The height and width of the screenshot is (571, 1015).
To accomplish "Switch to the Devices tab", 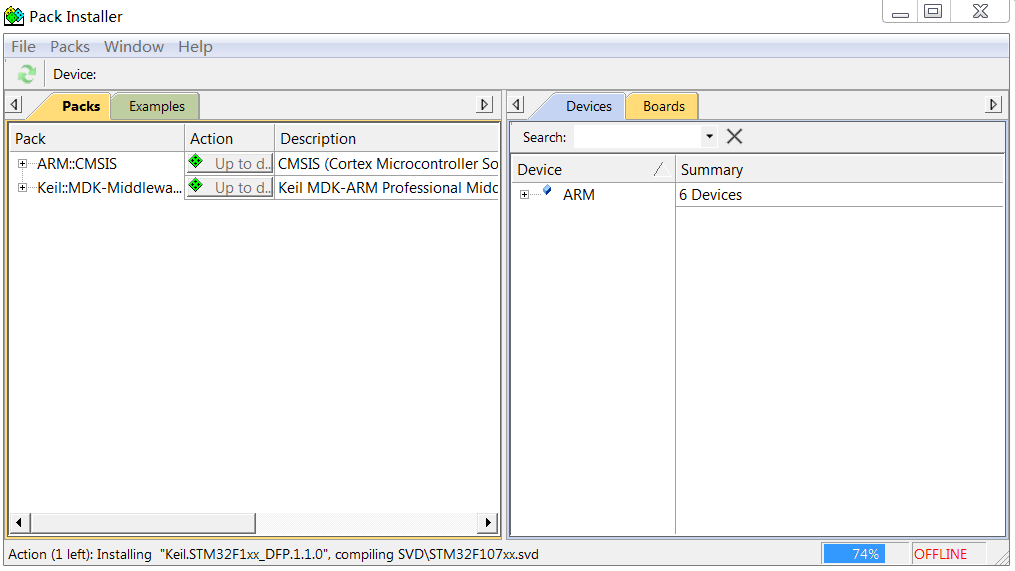I will click(x=588, y=106).
